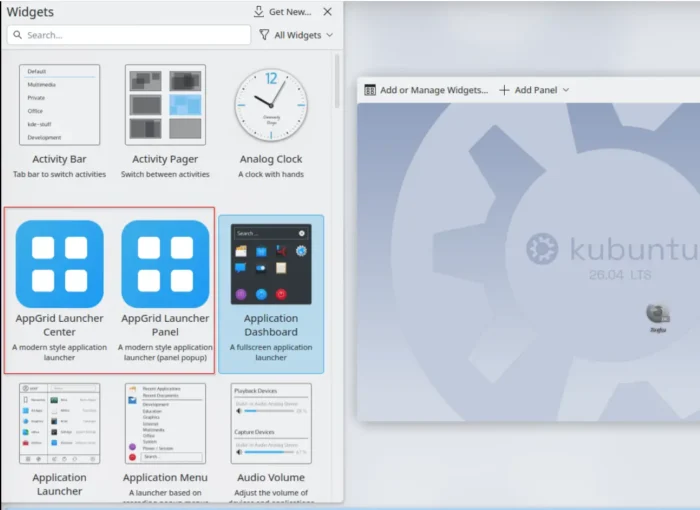
Task: Click the widgets grid icon in the desktop toolbar
Action: (x=370, y=90)
